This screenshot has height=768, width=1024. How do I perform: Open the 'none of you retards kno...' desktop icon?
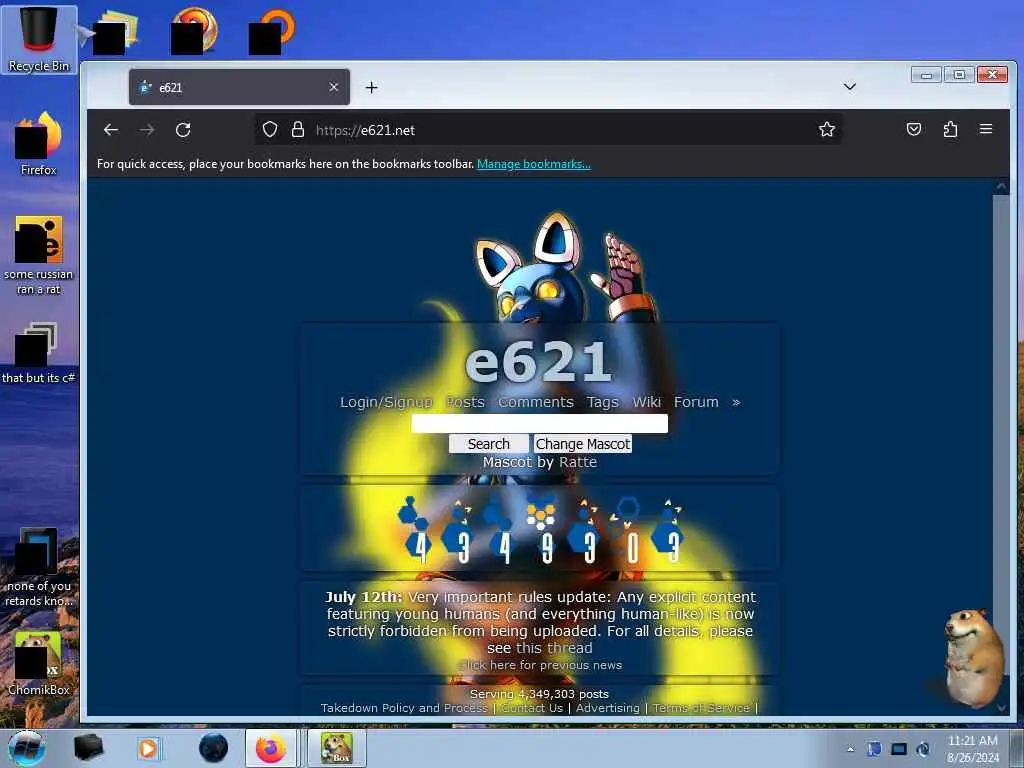click(39, 567)
